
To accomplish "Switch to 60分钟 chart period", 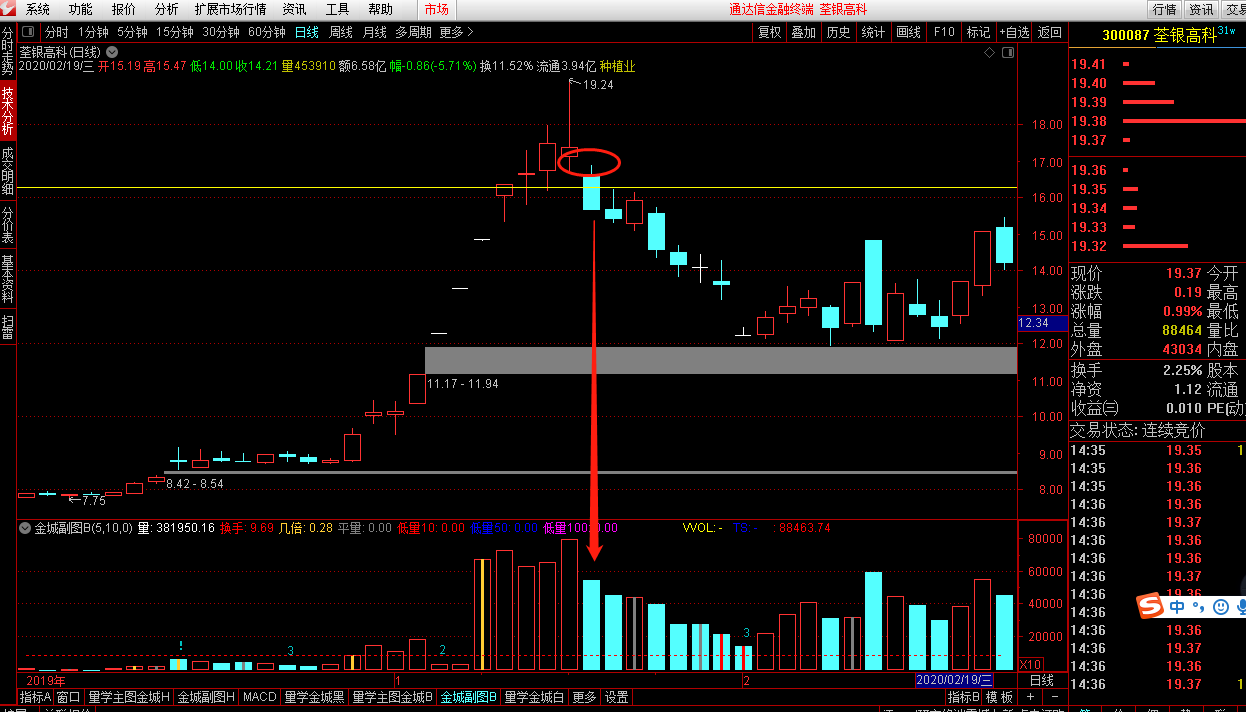I will point(267,32).
